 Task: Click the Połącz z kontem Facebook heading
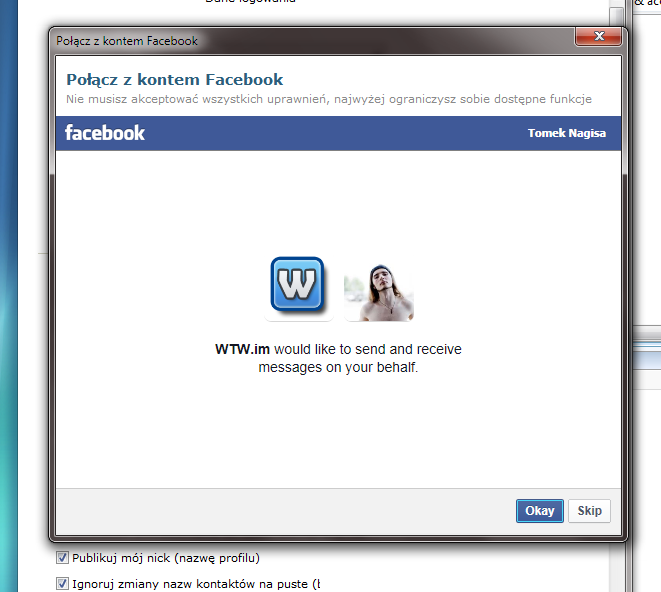[x=175, y=80]
